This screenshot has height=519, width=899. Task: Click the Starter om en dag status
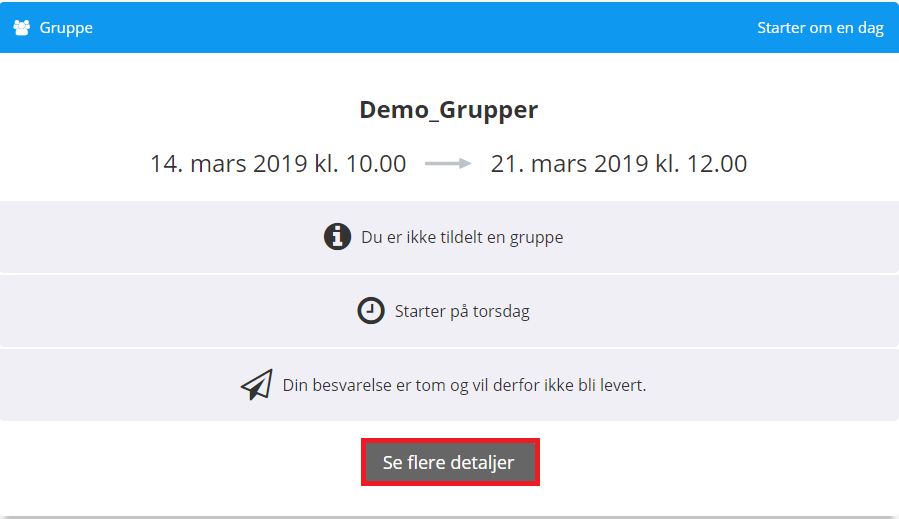click(820, 28)
